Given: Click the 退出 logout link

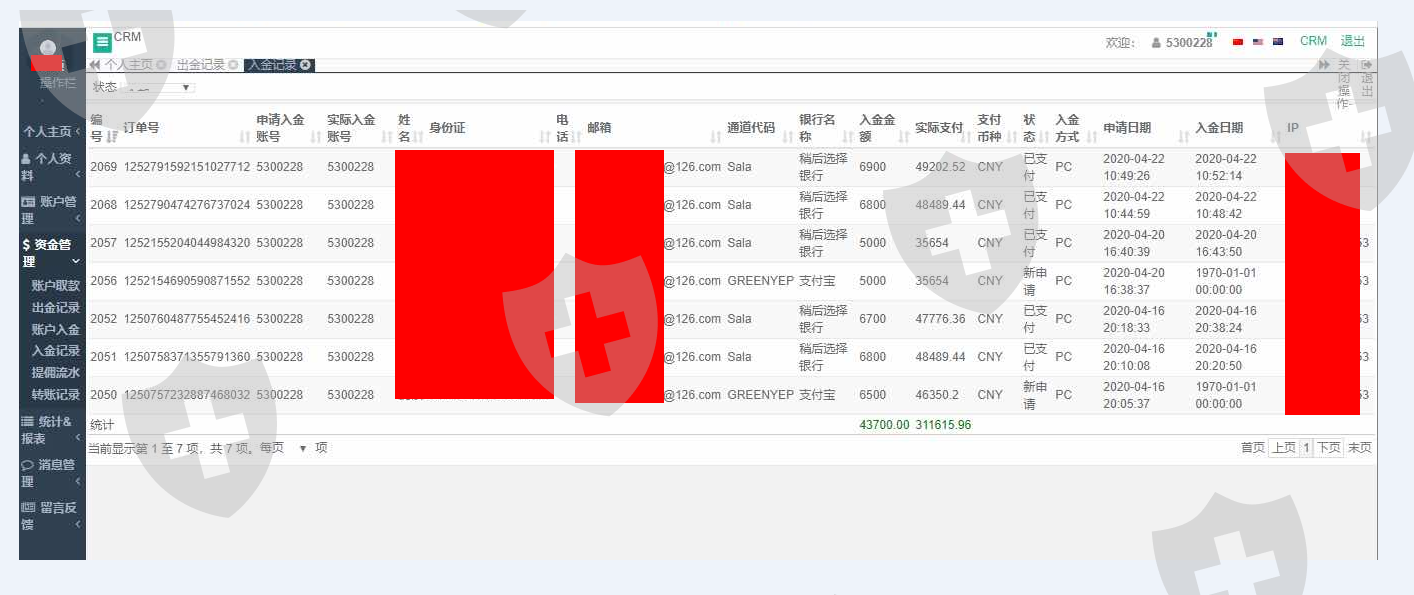Looking at the screenshot, I should point(1353,42).
